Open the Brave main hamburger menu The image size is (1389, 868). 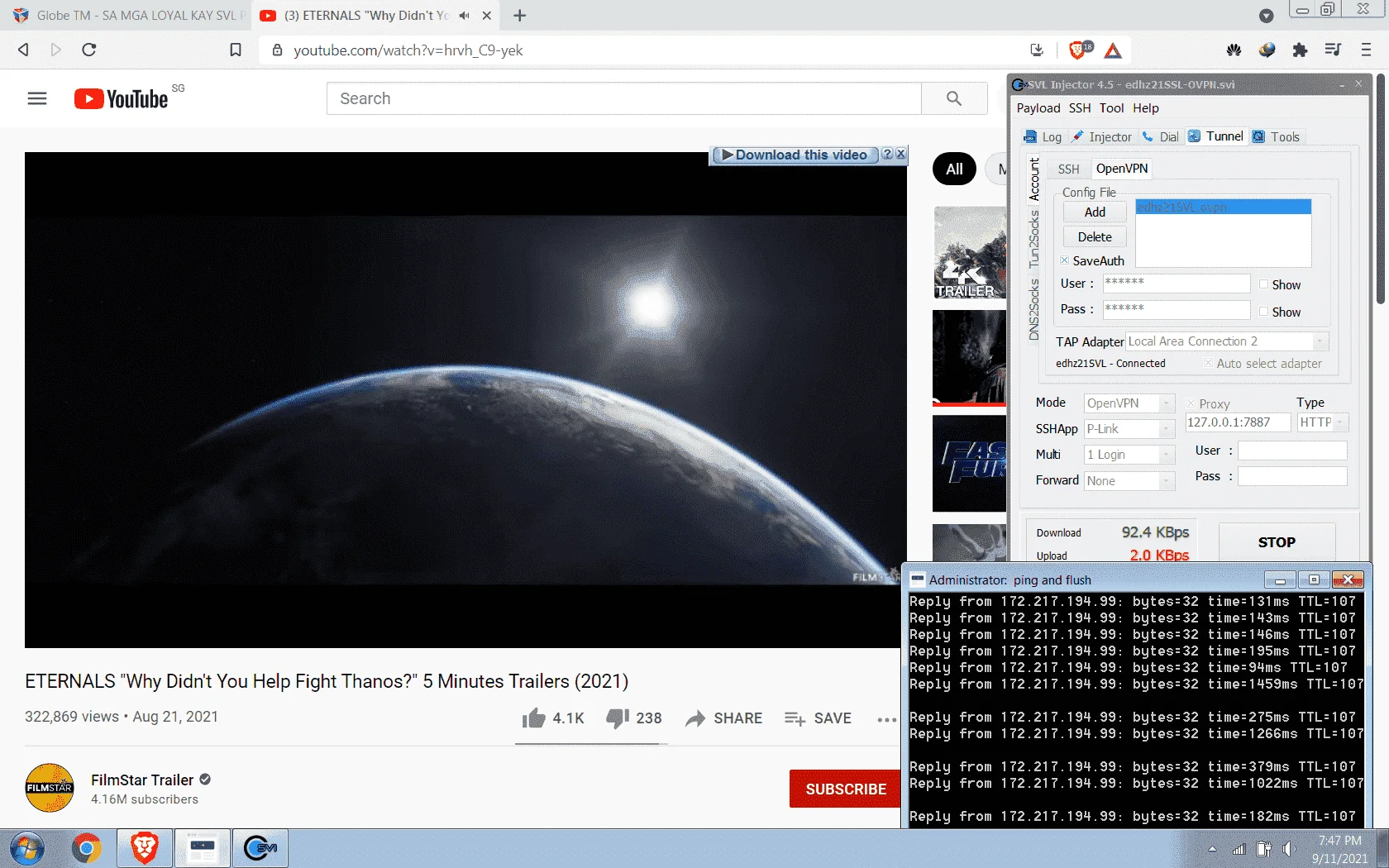(1366, 50)
